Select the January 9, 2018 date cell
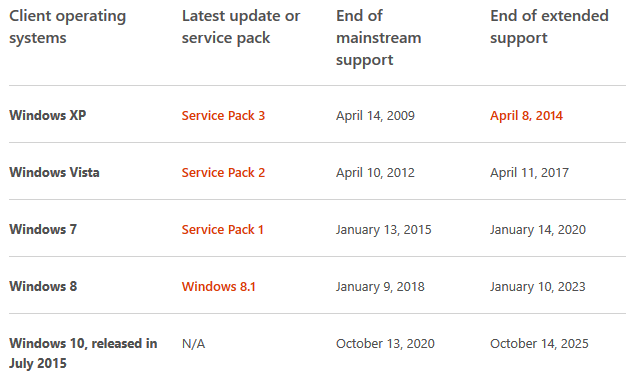 [380, 287]
